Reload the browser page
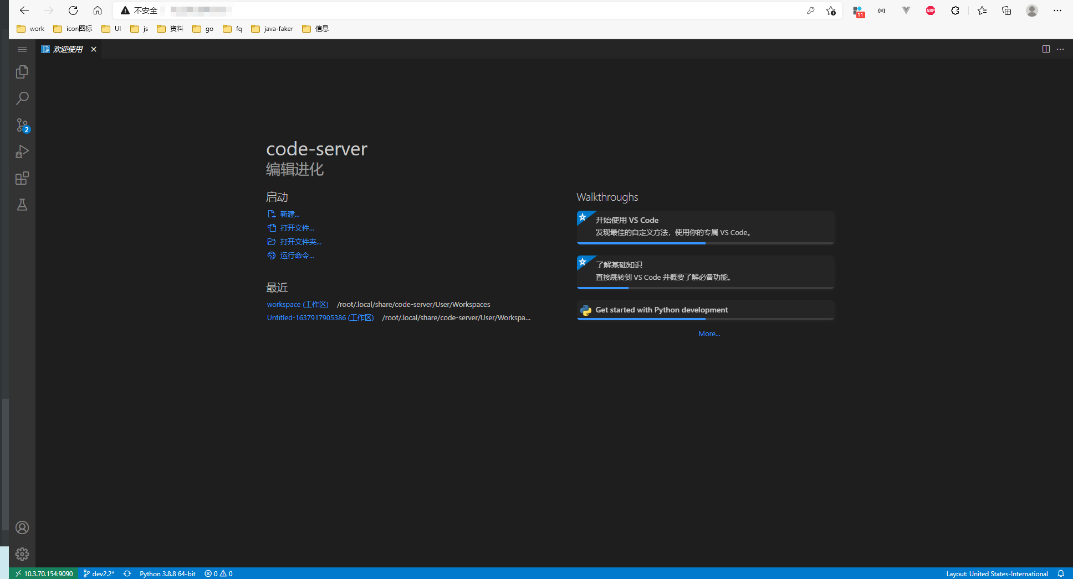 pos(73,10)
